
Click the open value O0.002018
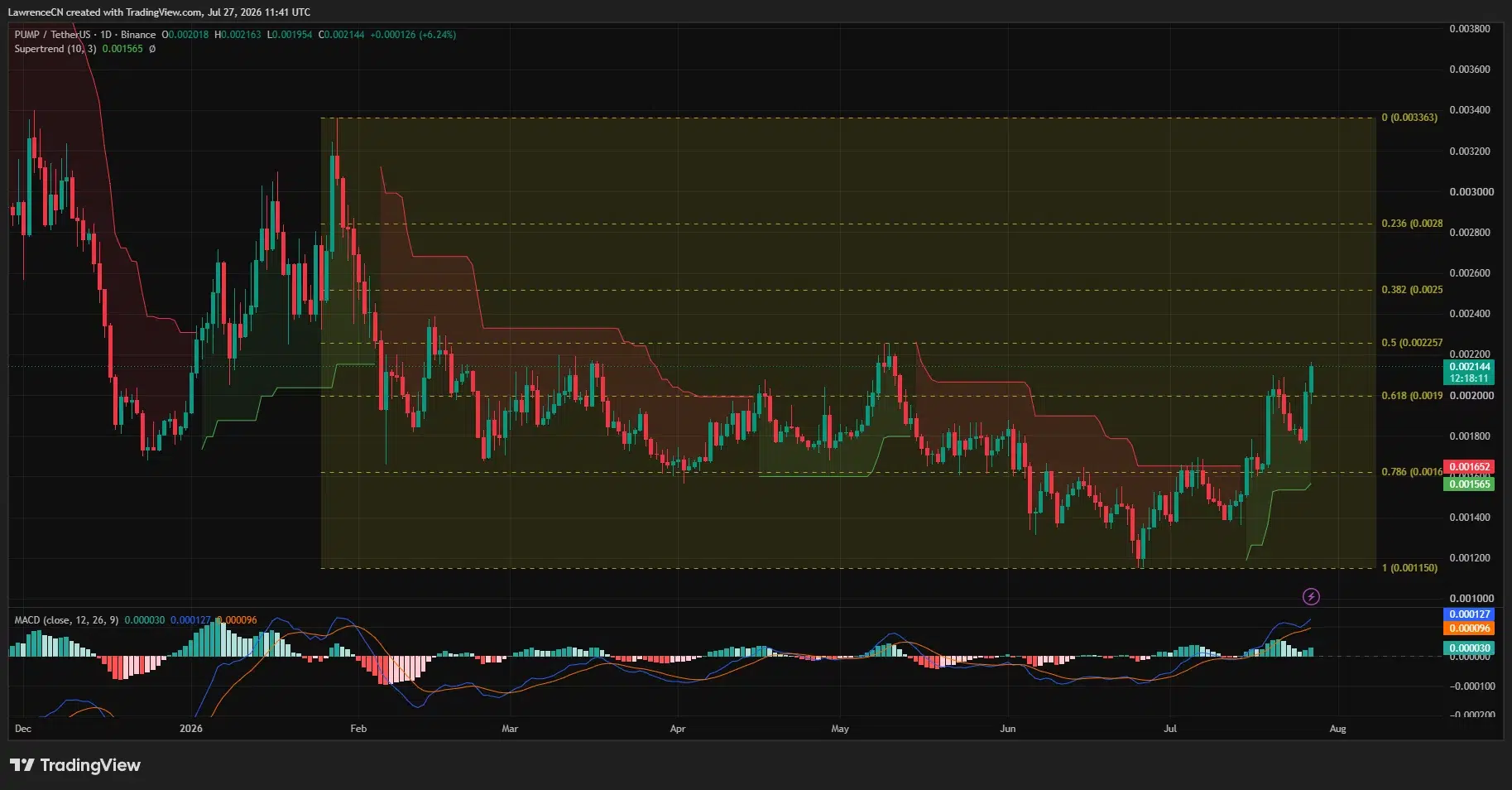185,35
